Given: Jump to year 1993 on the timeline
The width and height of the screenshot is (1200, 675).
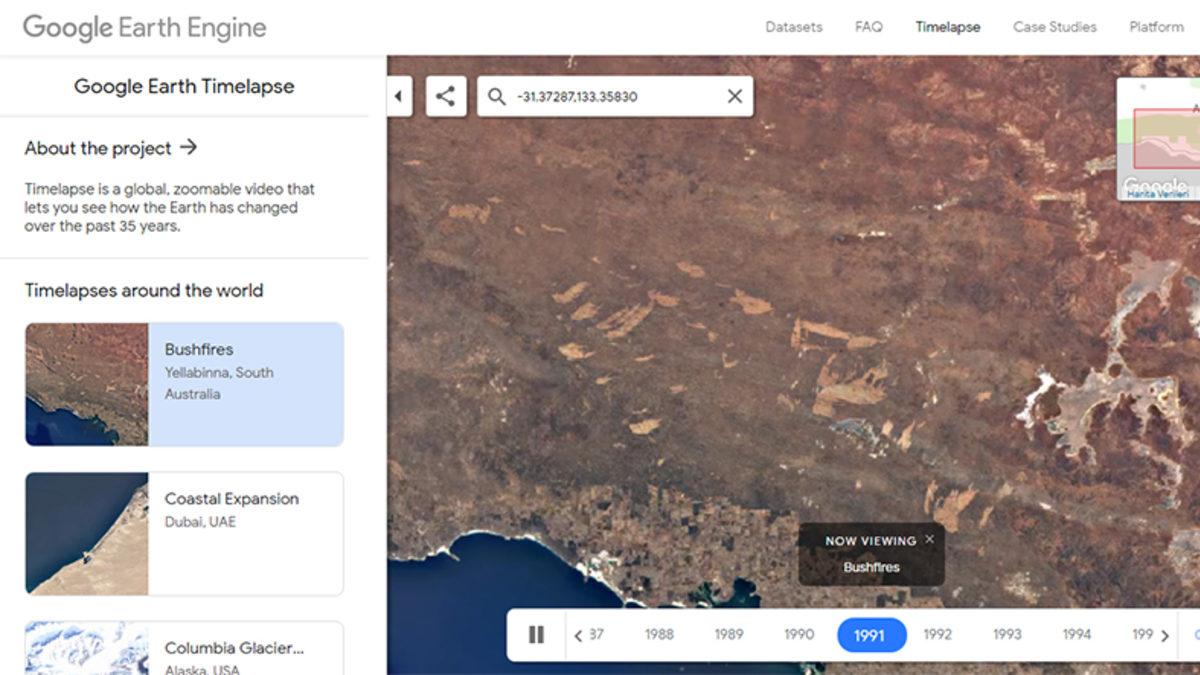Looking at the screenshot, I should pos(1006,634).
